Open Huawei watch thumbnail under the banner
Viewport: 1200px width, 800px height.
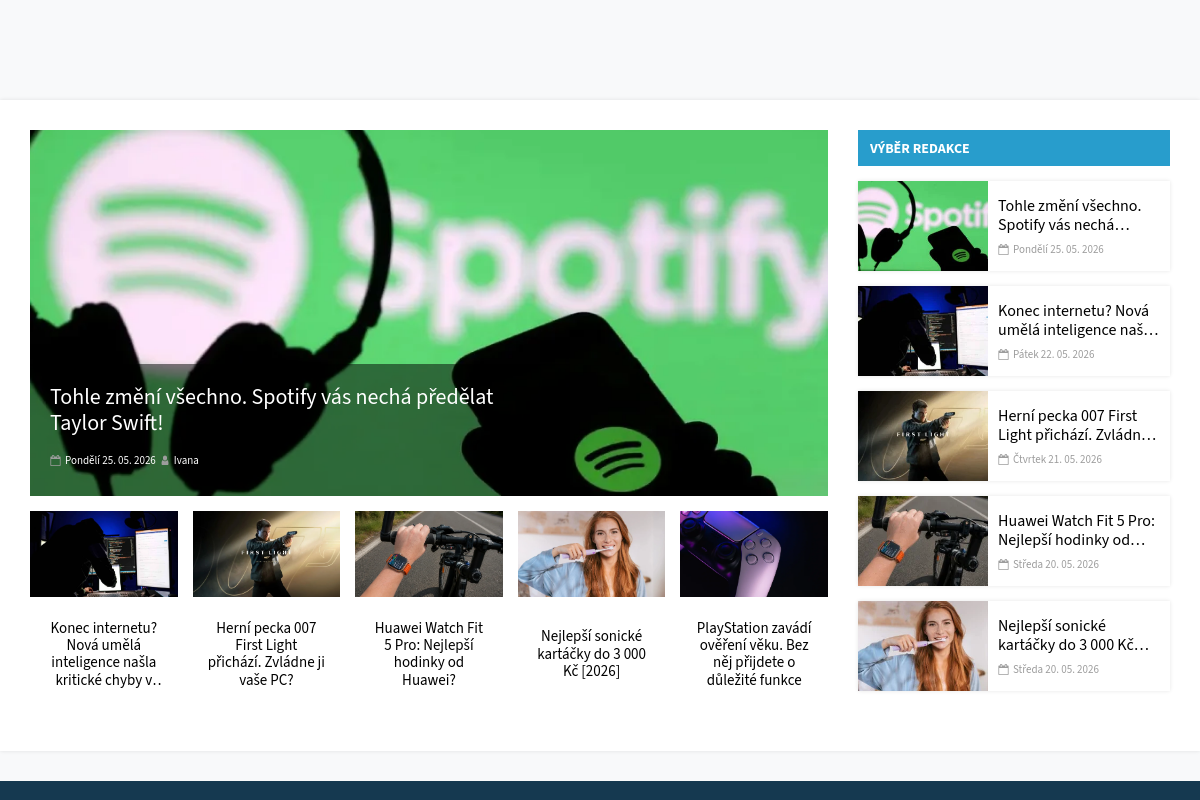[x=429, y=554]
